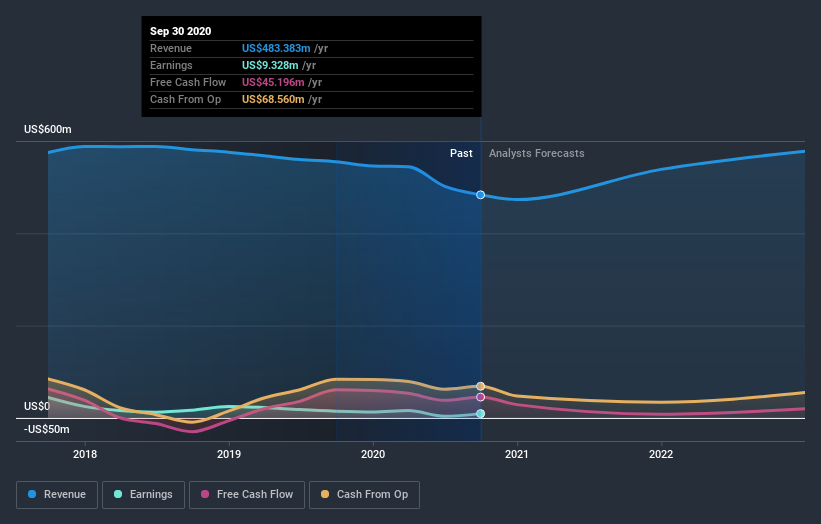Click the blue Revenue data point marker

click(x=480, y=195)
